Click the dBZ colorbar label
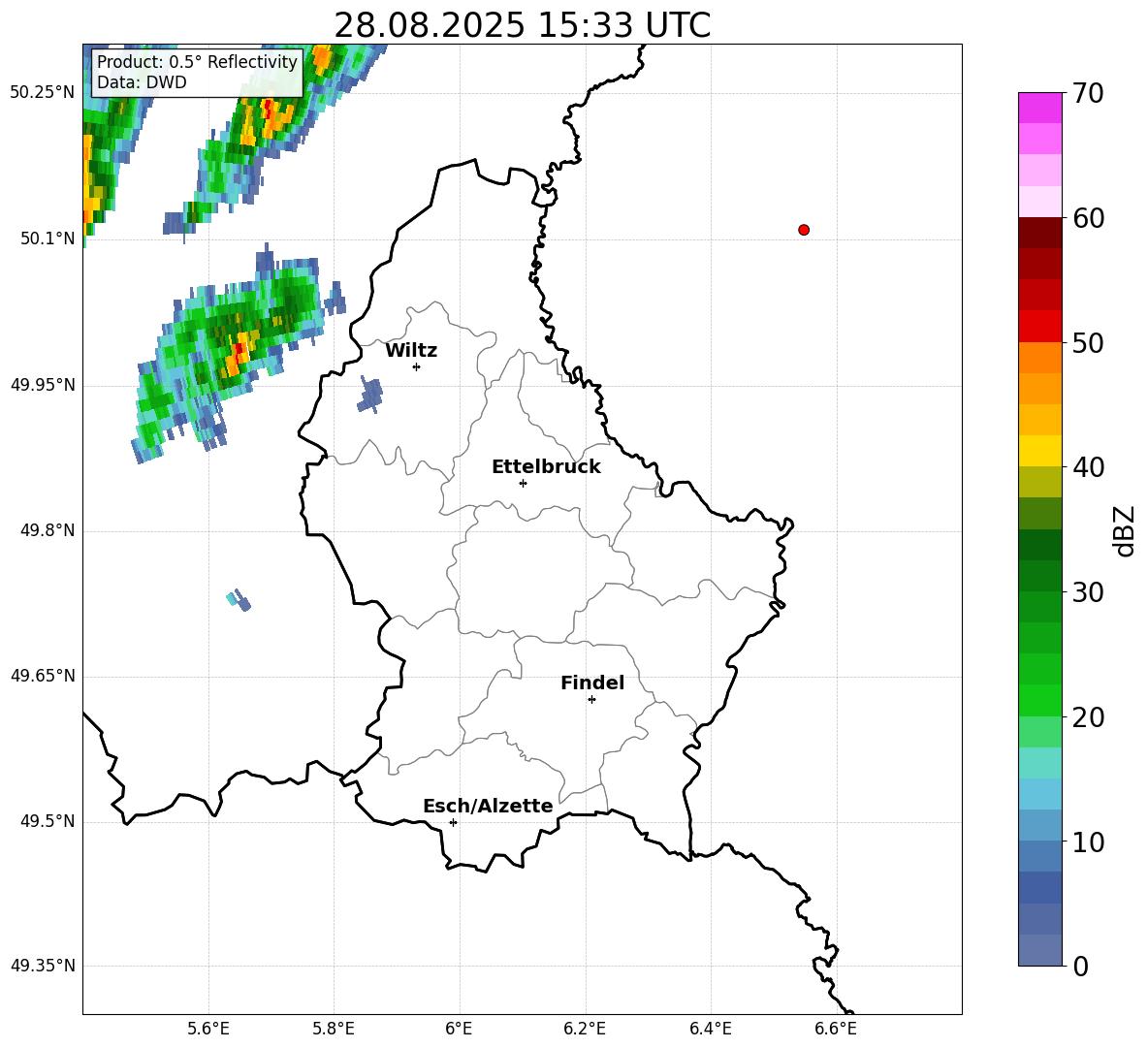1148x1048 pixels. (x=1125, y=530)
